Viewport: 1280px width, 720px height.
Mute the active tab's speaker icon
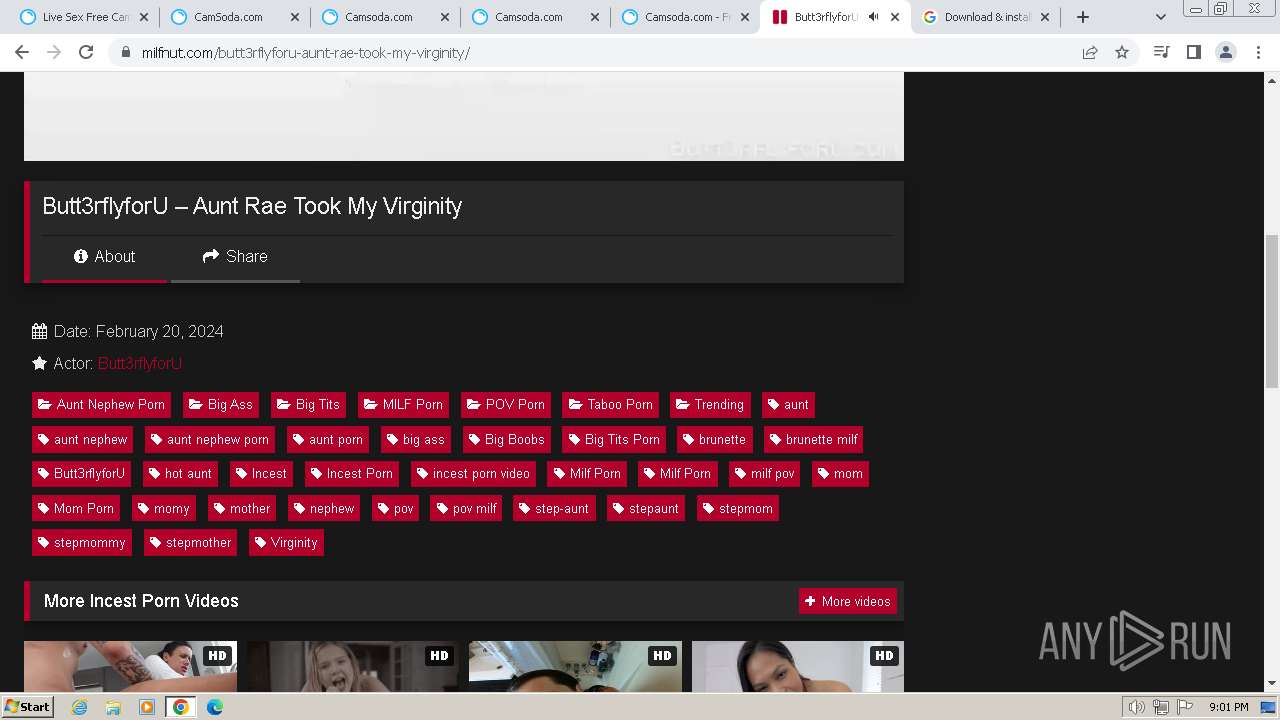click(x=873, y=17)
